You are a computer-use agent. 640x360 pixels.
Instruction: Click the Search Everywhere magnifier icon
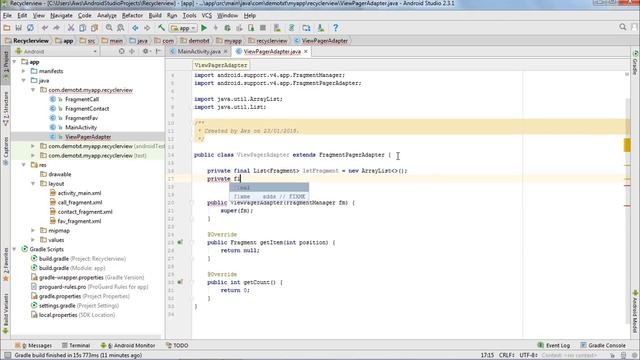click(x=623, y=27)
